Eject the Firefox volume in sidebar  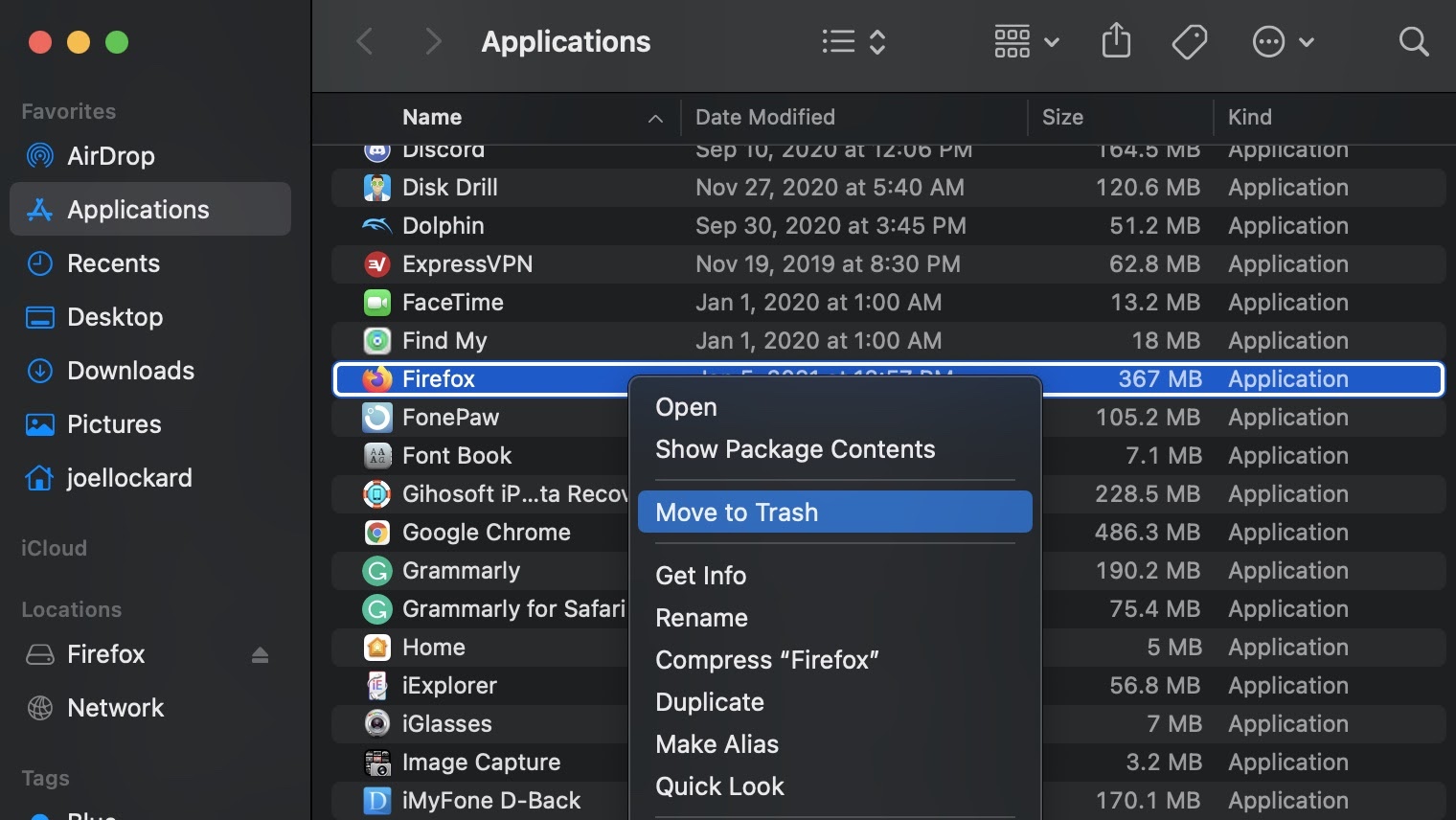260,655
